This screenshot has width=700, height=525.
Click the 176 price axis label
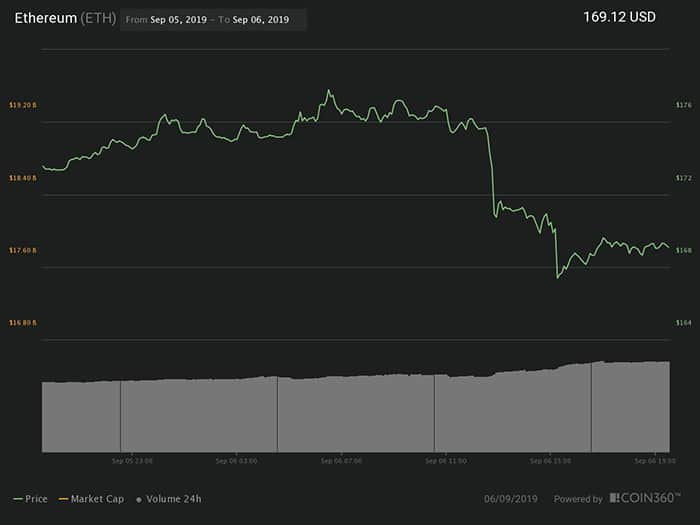click(x=684, y=105)
